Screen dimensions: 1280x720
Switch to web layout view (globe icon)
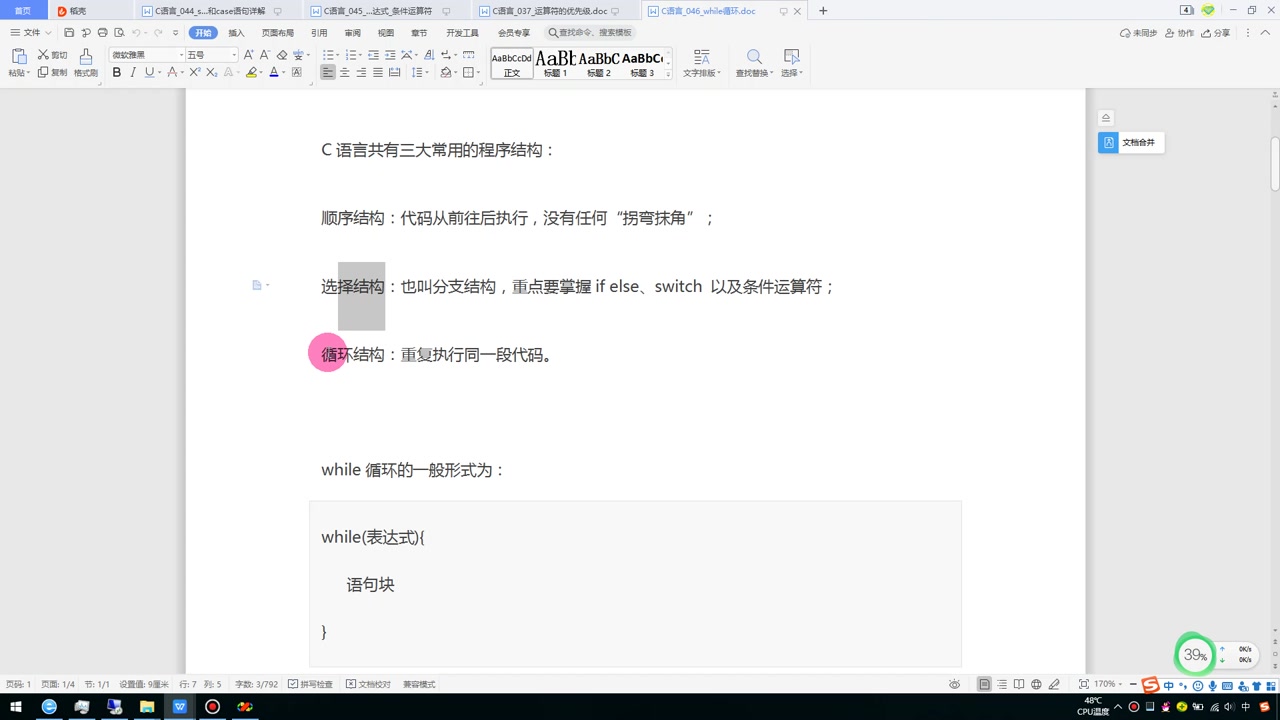1036,684
